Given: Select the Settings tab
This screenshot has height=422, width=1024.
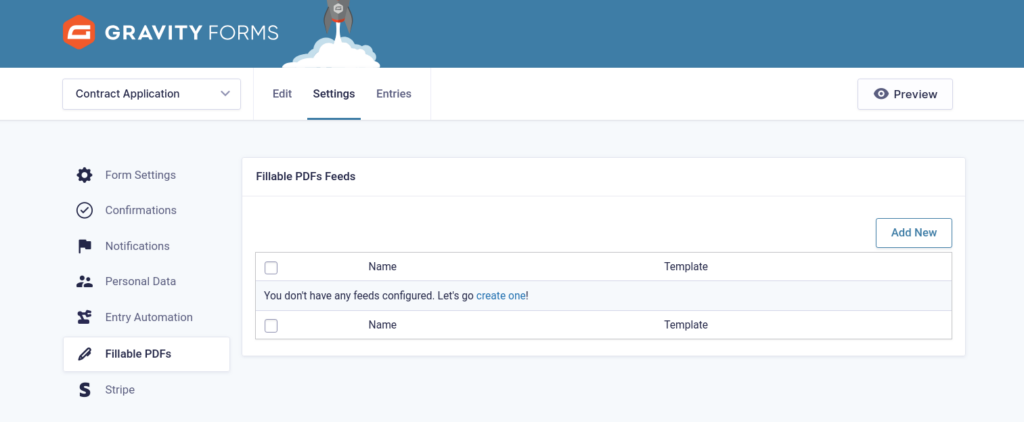Looking at the screenshot, I should click(334, 94).
